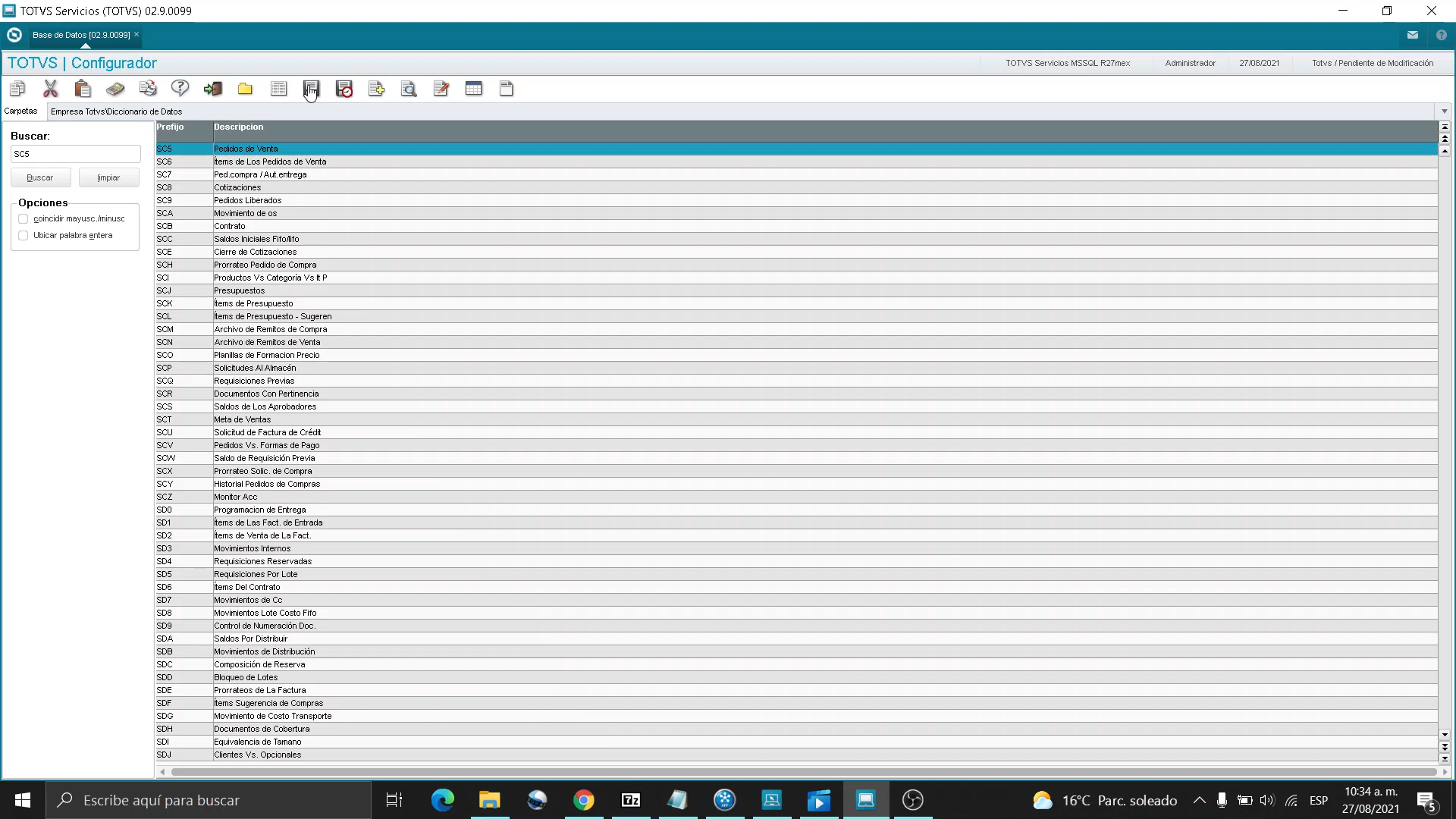Click the vertical scrollbar down arrow
Screen dimensions: 1456x819
point(1445,734)
